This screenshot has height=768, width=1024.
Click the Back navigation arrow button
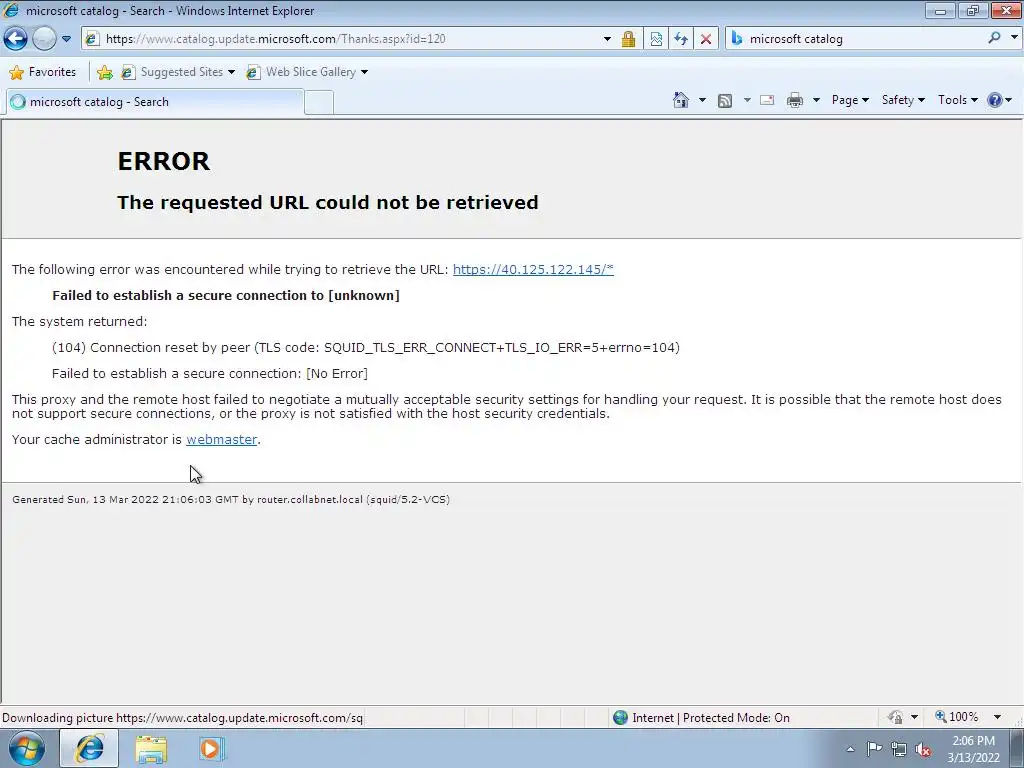pos(16,39)
